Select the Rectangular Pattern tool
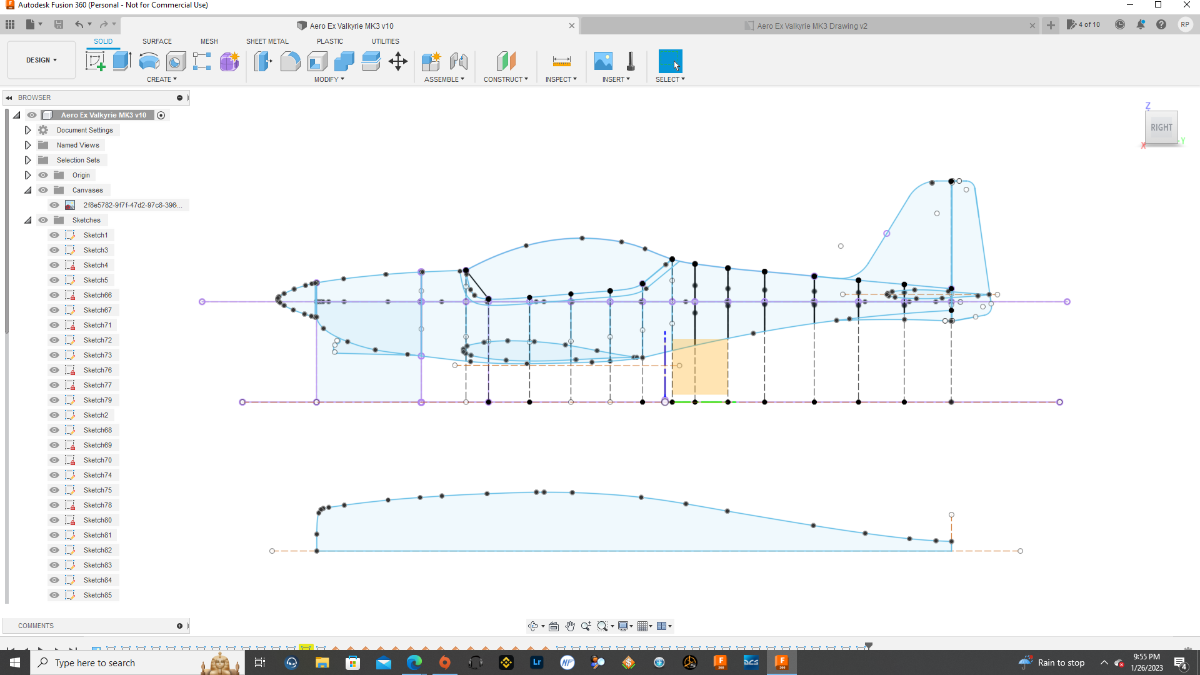This screenshot has width=1200, height=675. click(x=202, y=61)
